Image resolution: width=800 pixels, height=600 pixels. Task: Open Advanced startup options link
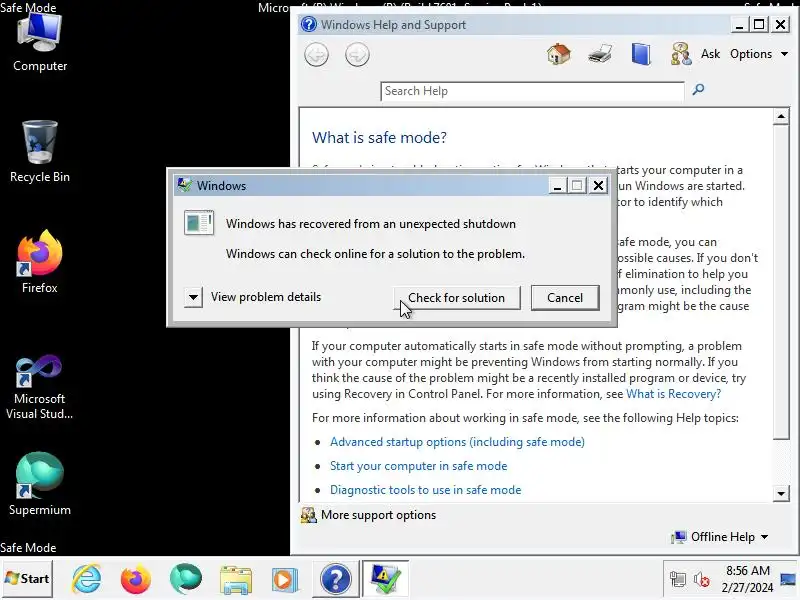point(457,442)
